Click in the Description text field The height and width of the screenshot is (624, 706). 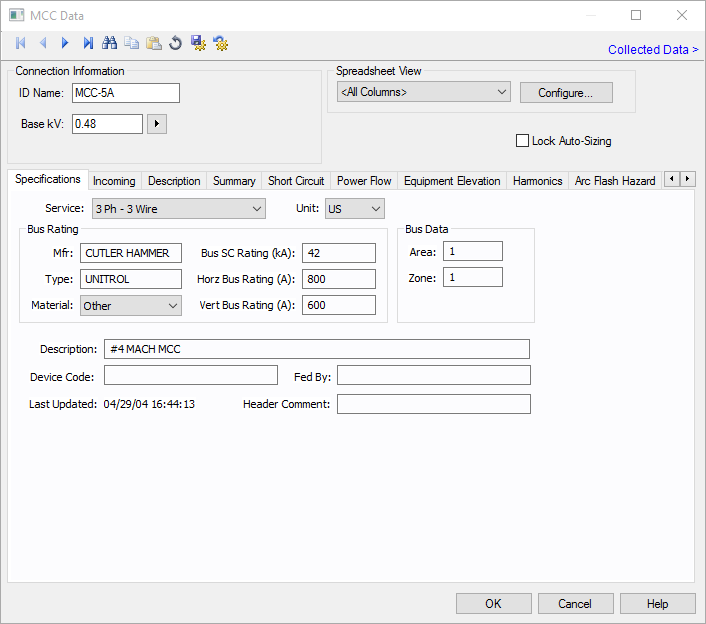click(317, 349)
